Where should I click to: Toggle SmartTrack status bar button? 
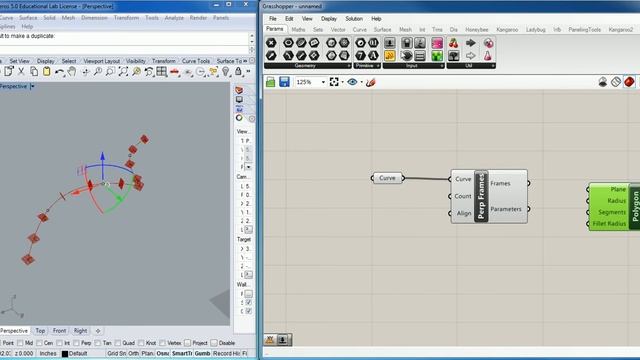[182, 353]
